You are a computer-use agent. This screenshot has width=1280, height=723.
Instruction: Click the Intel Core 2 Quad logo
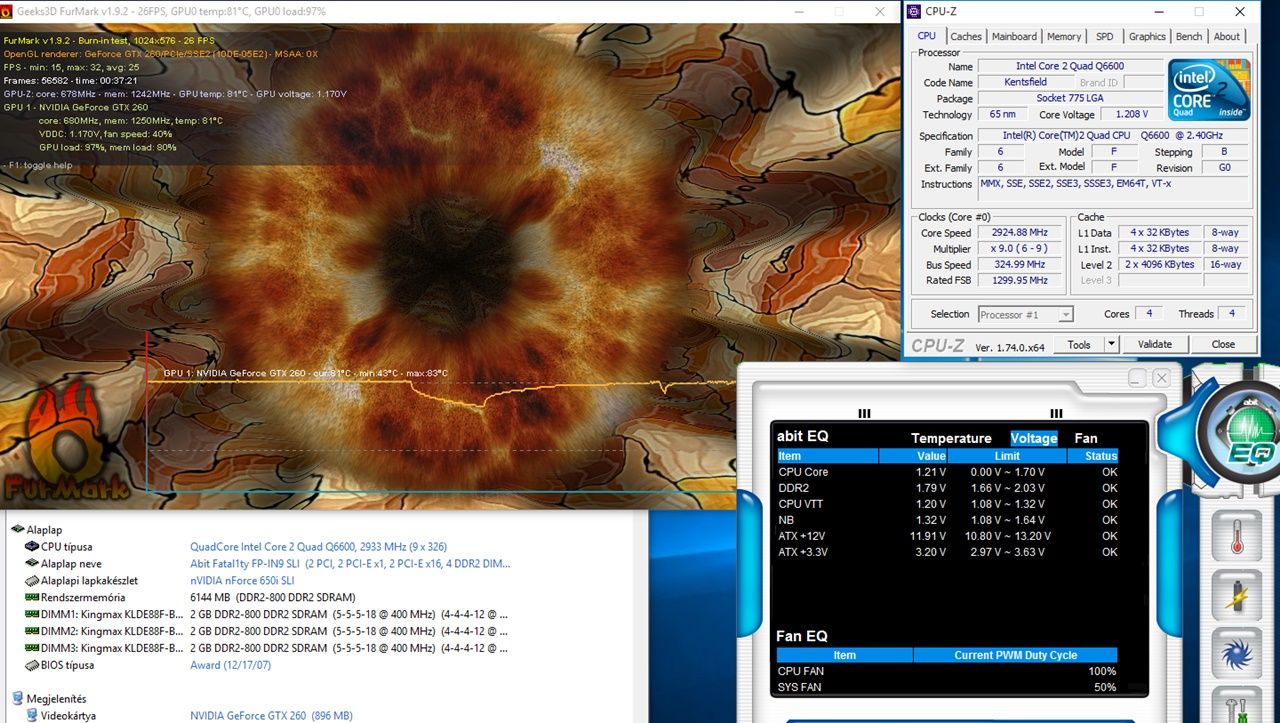click(x=1208, y=90)
